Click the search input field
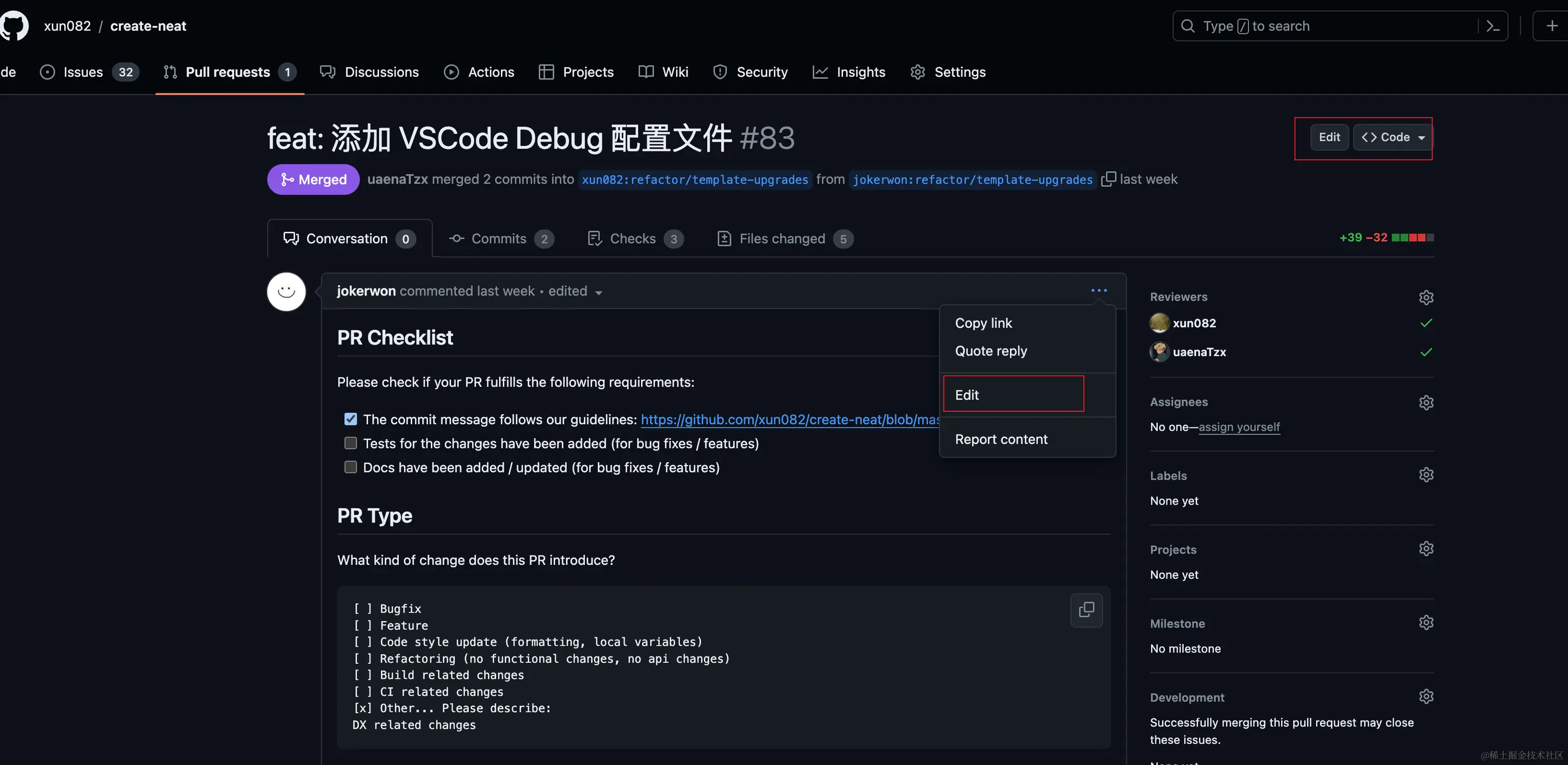 [x=1327, y=26]
